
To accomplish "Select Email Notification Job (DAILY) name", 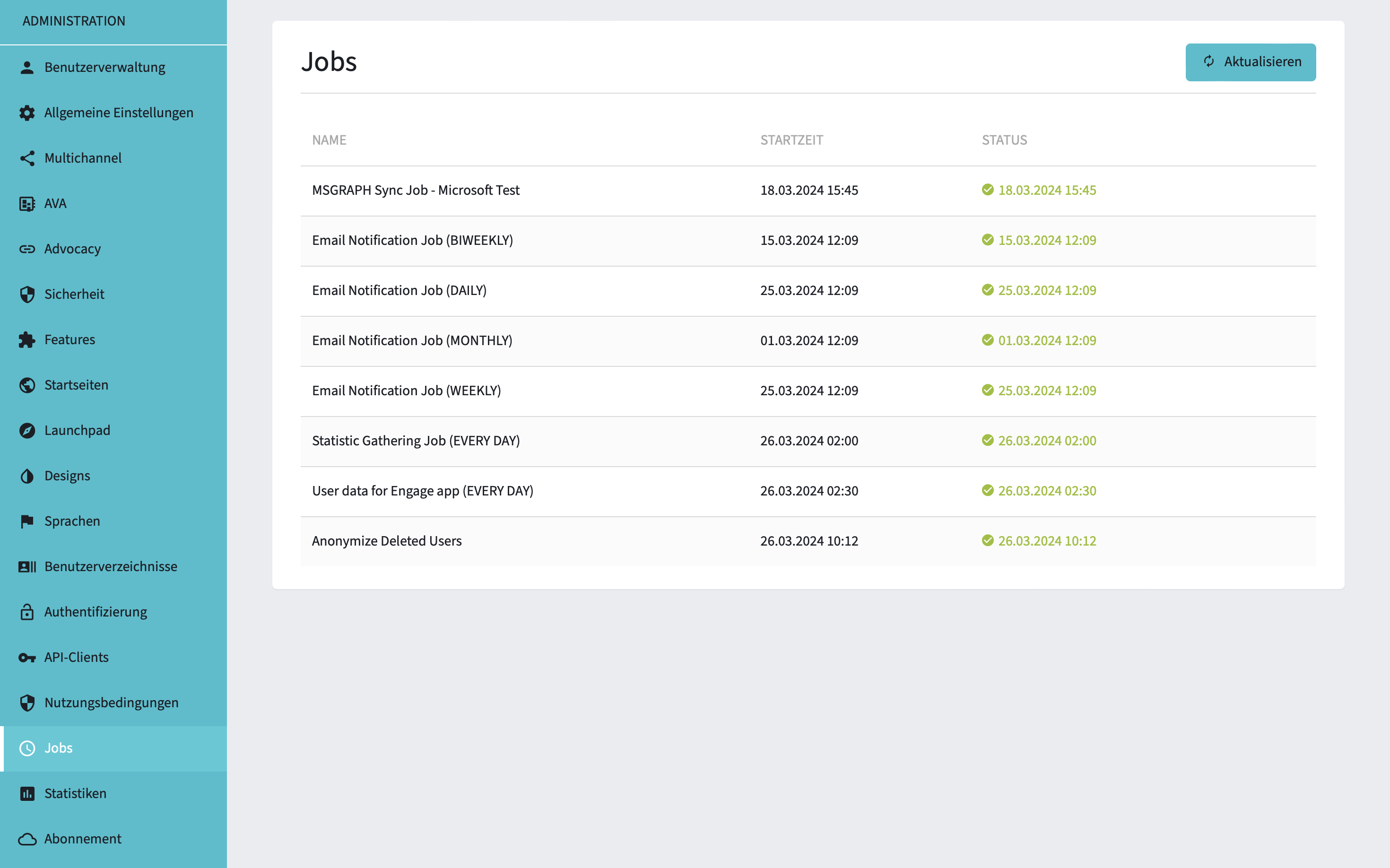I will (399, 290).
